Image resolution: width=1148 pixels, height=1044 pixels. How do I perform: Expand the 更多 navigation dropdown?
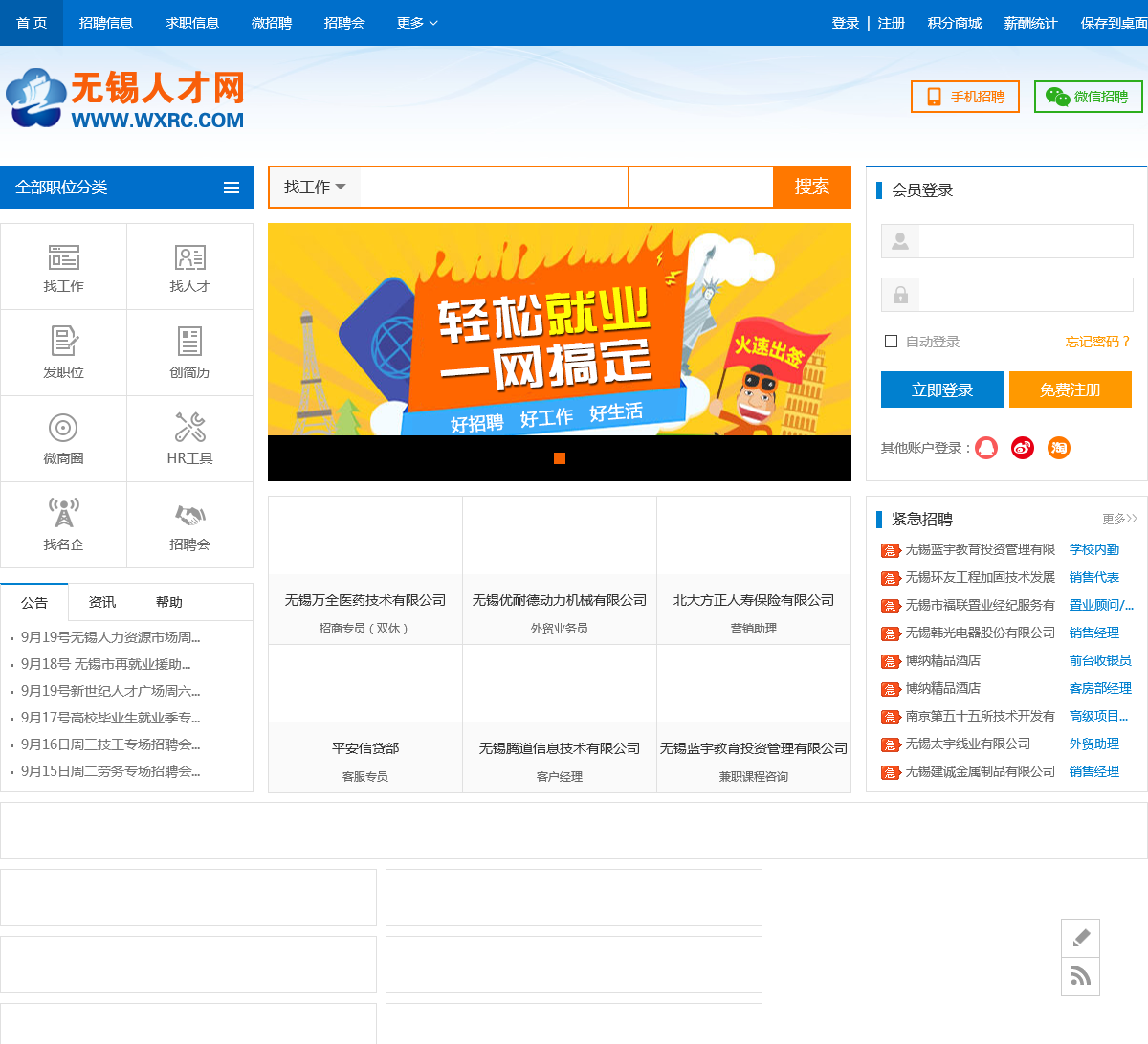coord(417,23)
